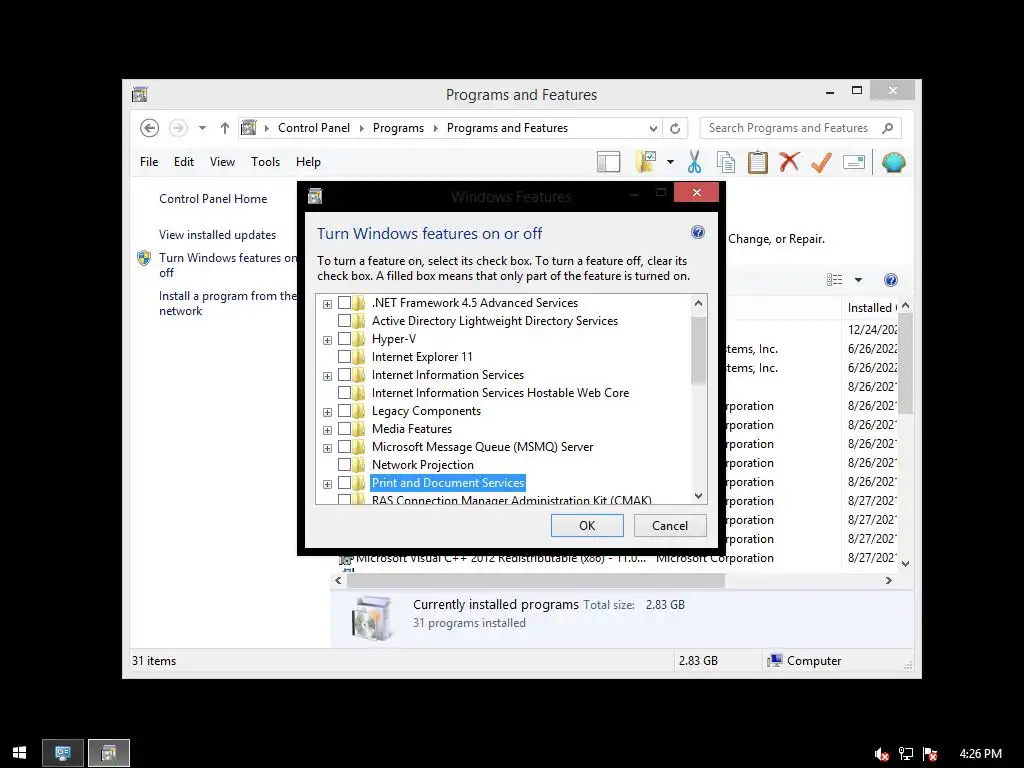Open the View menu
This screenshot has width=1024, height=768.
pyautogui.click(x=222, y=162)
